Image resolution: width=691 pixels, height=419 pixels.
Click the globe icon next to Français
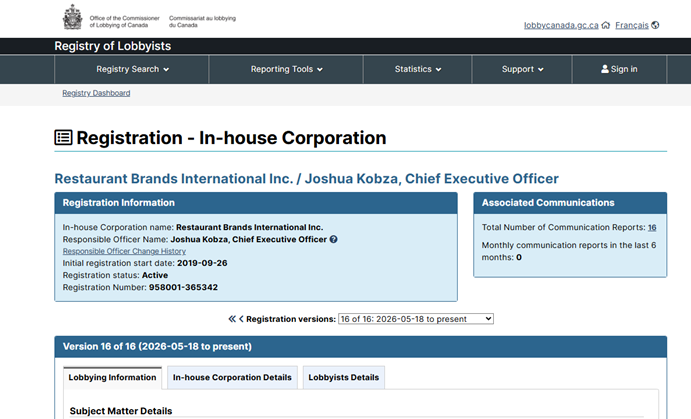[655, 25]
